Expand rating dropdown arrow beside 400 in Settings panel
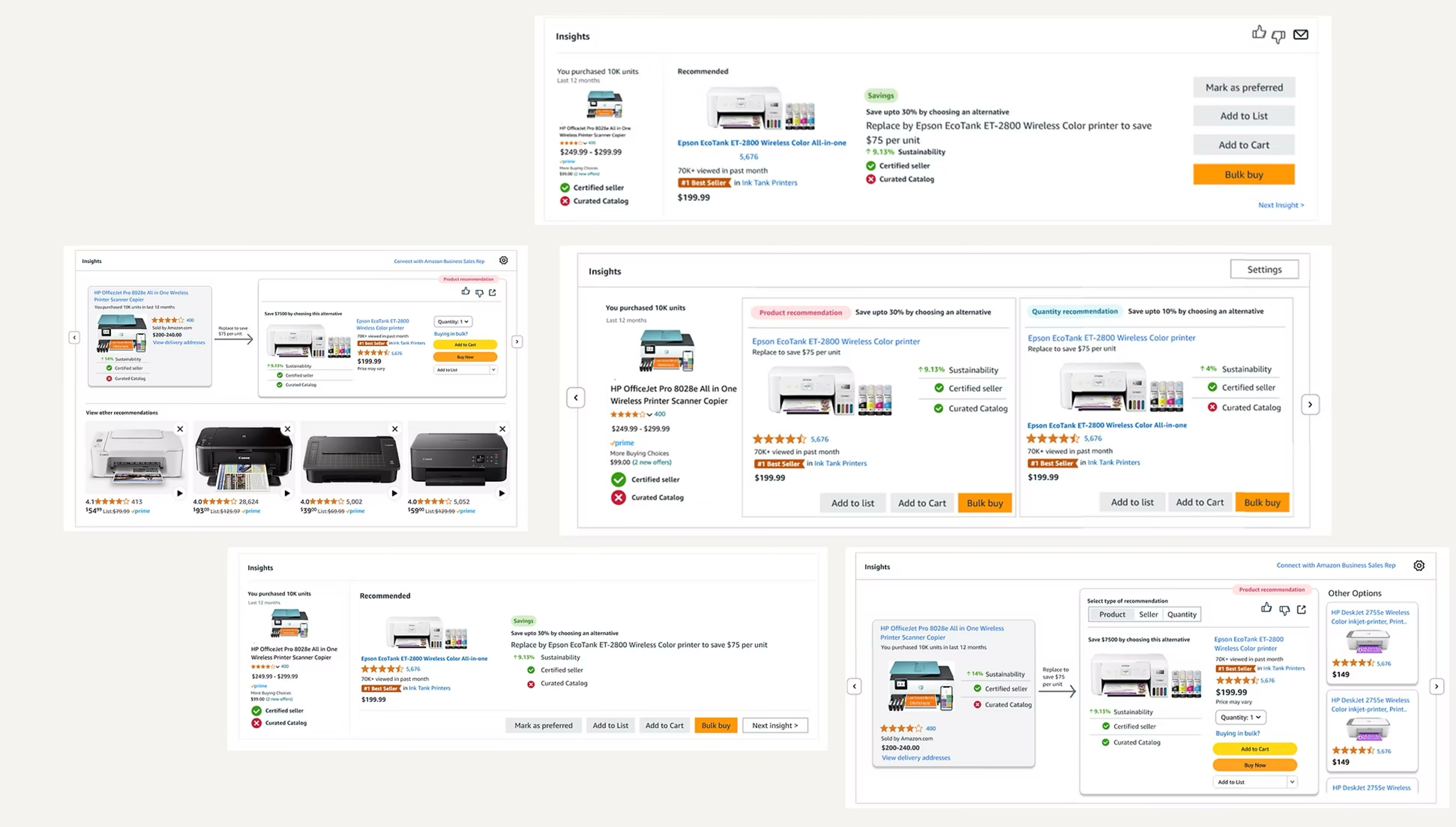The width and height of the screenshot is (1456, 827). tap(649, 415)
